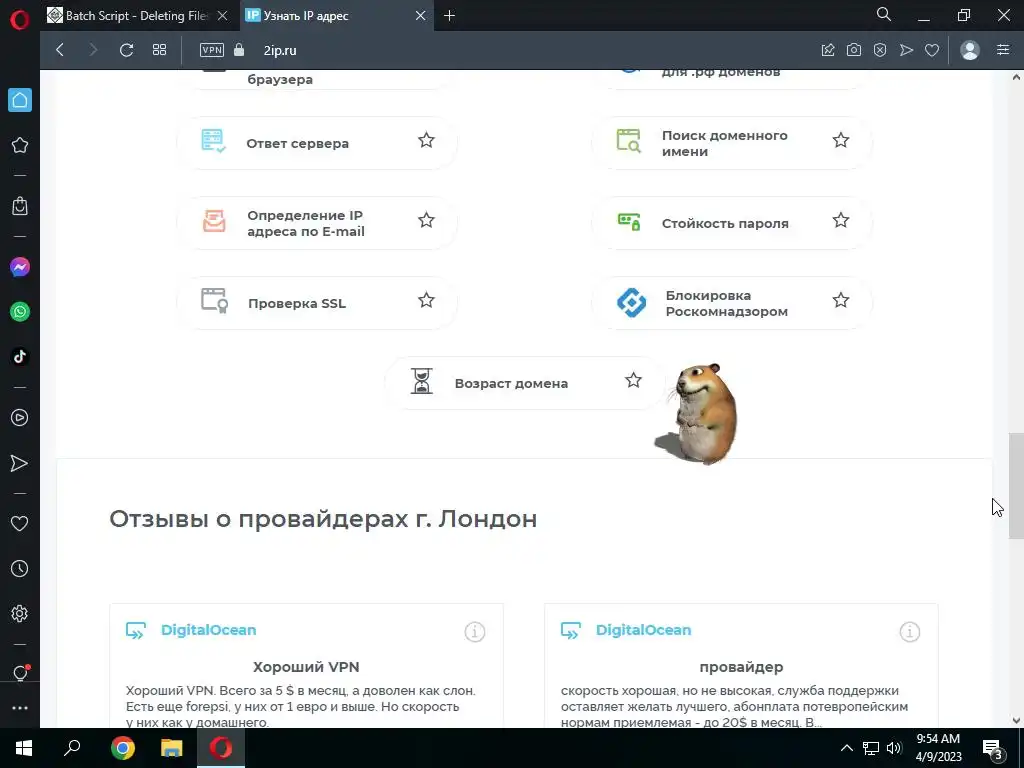Viewport: 1024px width, 768px height.
Task: Open Speed Dial start page grid
Action: pos(159,50)
